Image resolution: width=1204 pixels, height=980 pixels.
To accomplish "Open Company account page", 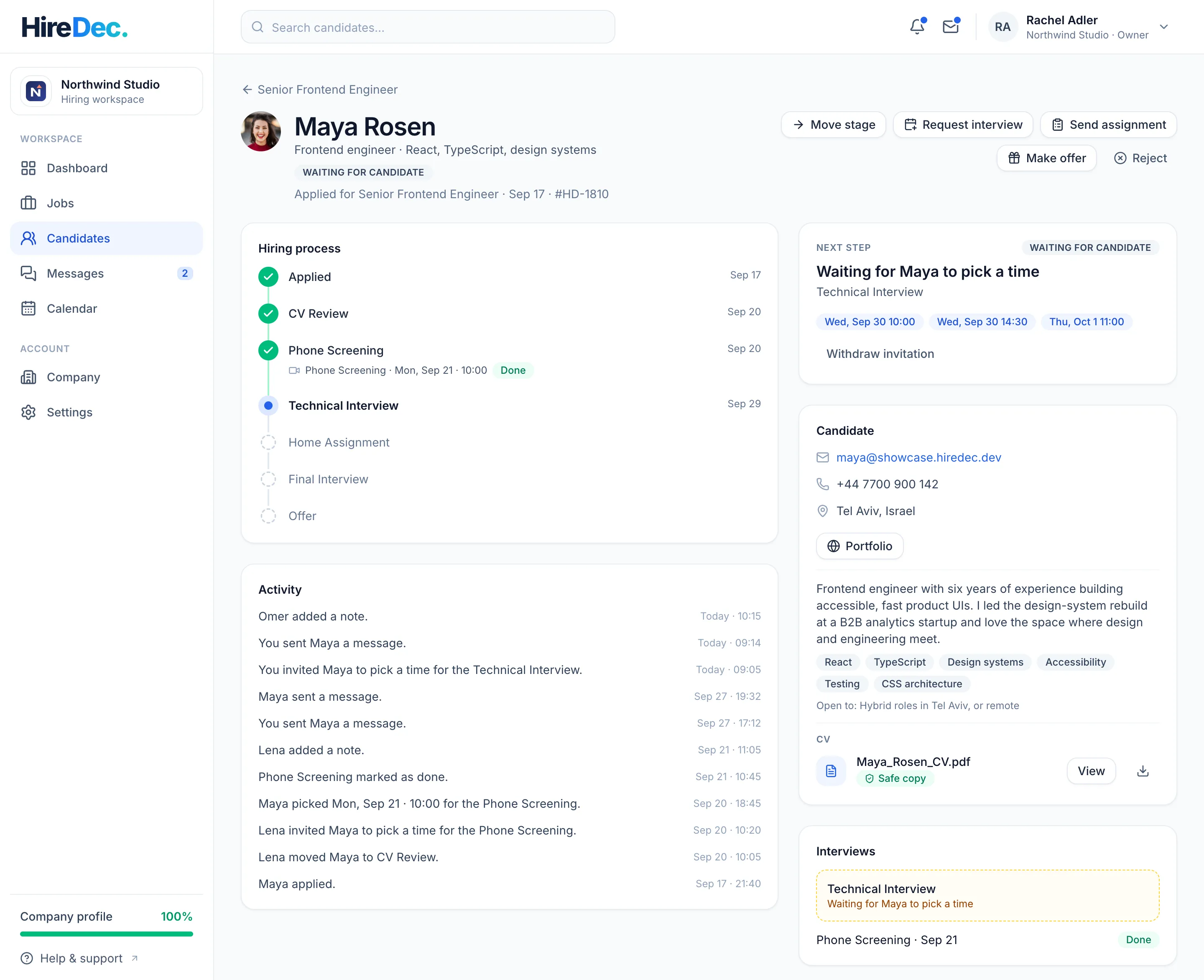I will click(x=107, y=377).
